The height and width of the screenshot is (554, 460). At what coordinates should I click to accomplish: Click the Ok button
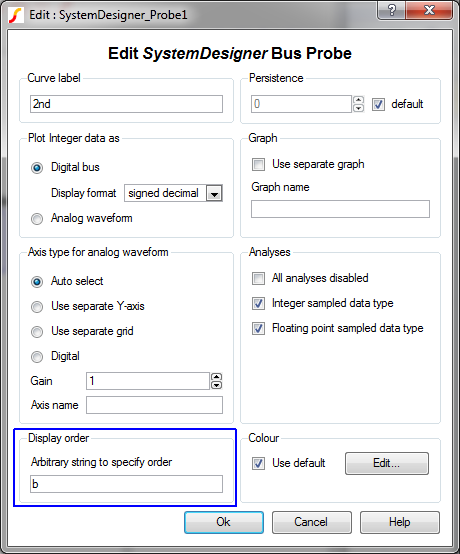click(224, 522)
